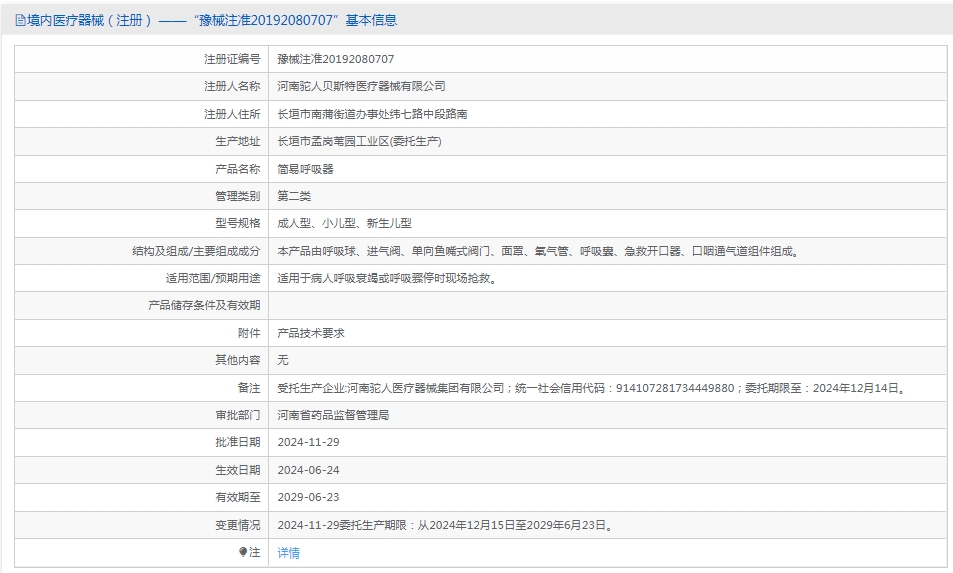Select the composition text starting 本产品由呼吸球

click(x=539, y=251)
